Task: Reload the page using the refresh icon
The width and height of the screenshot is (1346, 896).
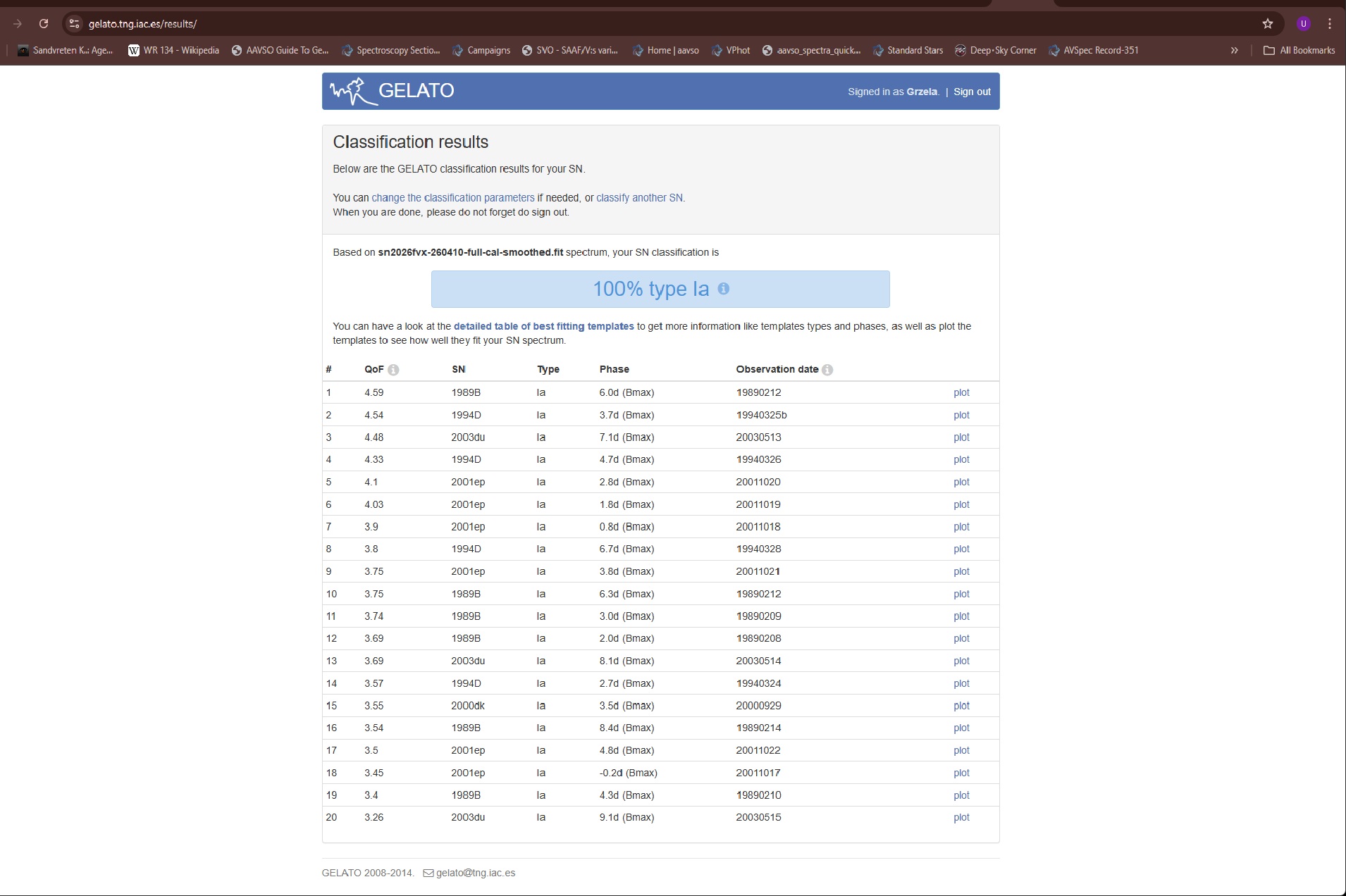Action: coord(44,24)
